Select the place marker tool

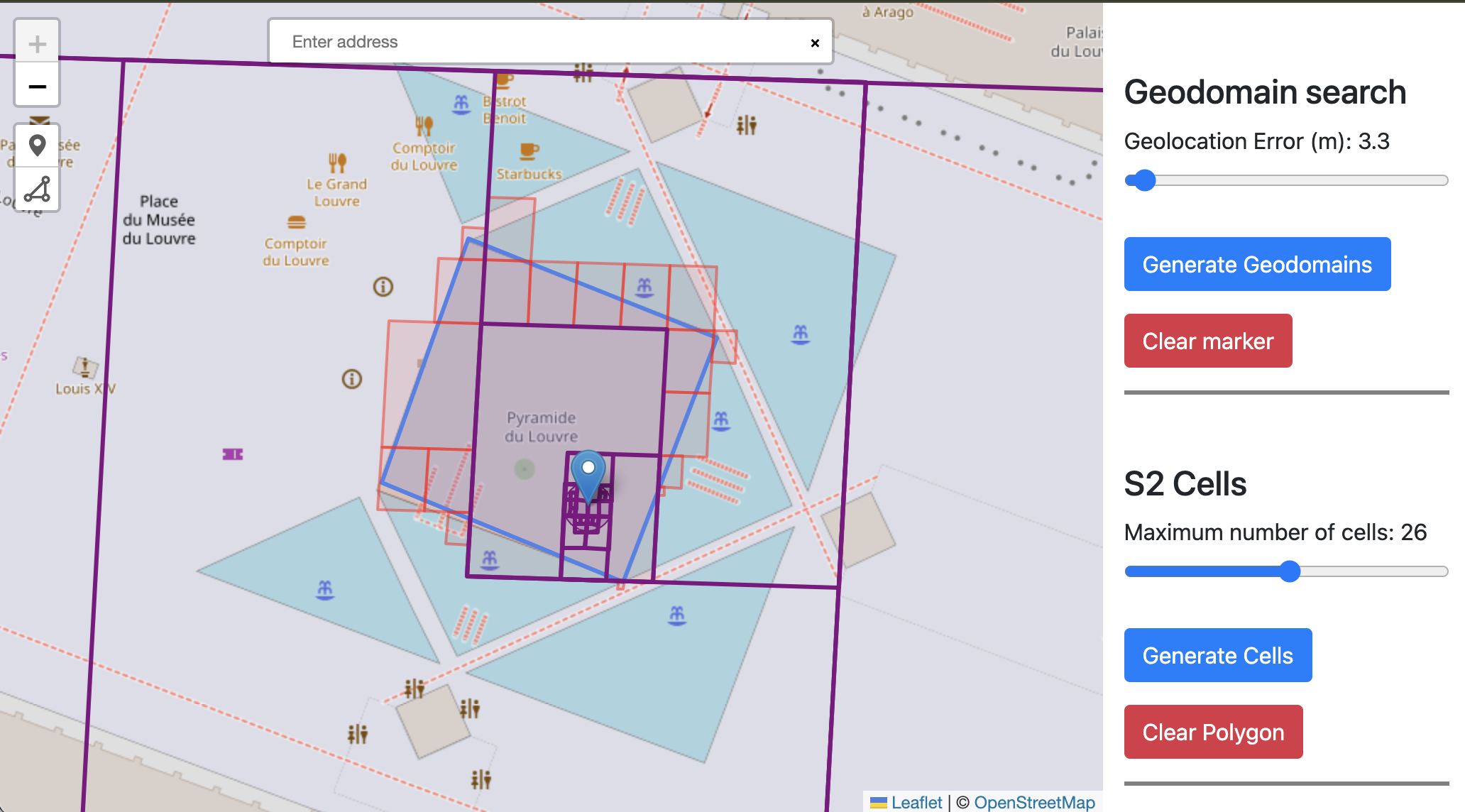pos(37,146)
